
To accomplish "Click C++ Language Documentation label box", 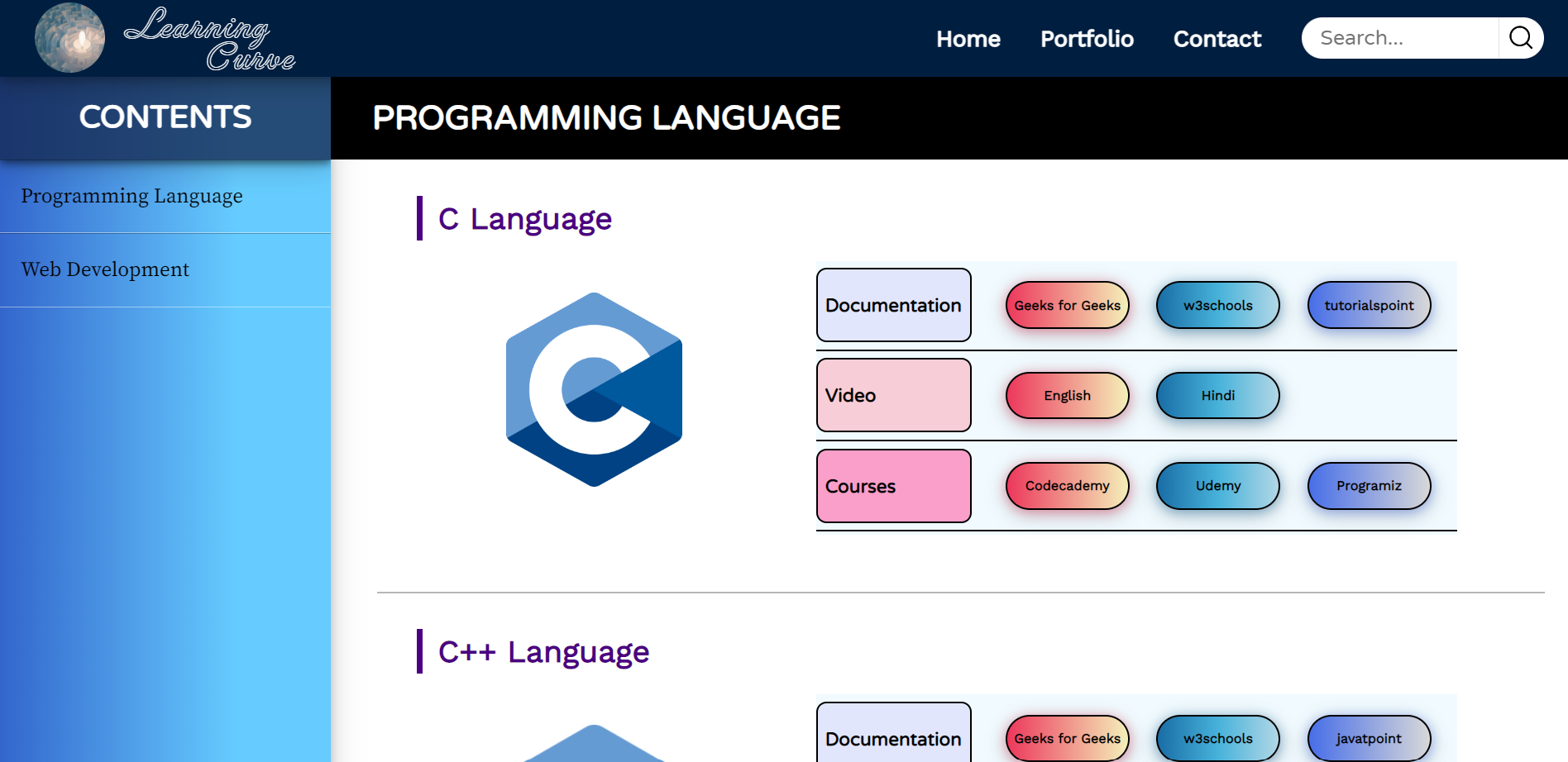I will point(894,733).
